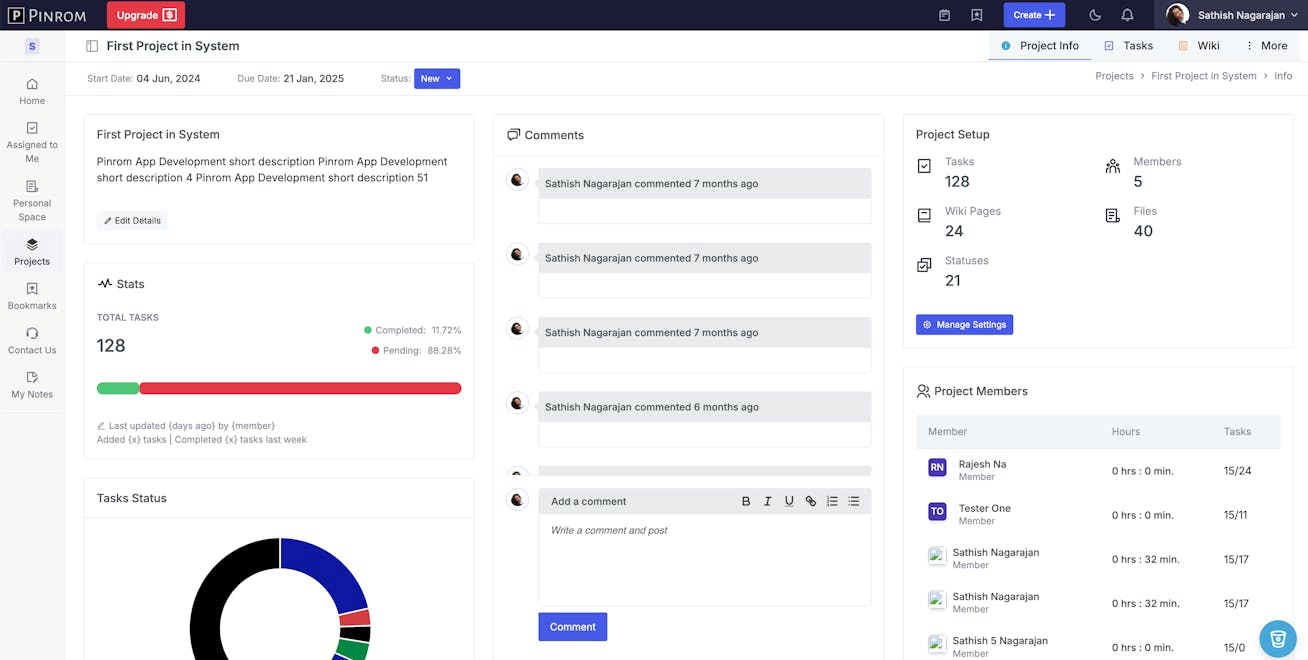
Task: Click the Write a comment text area
Action: pos(704,560)
